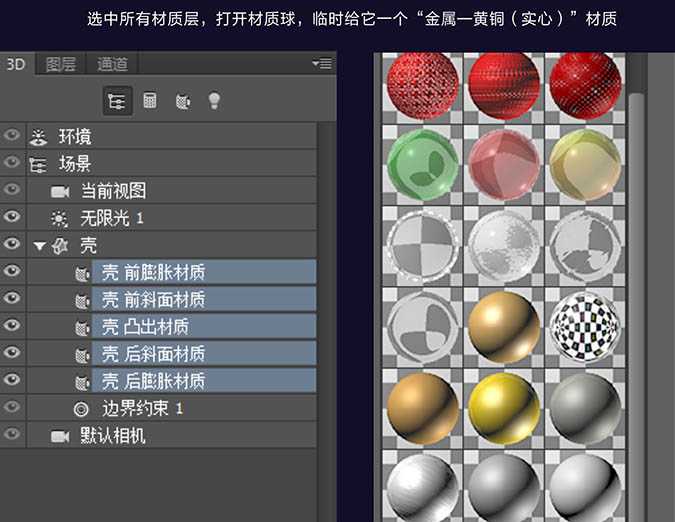The width and height of the screenshot is (675, 522).
Task: Select the 场景 row
Action: [172, 164]
